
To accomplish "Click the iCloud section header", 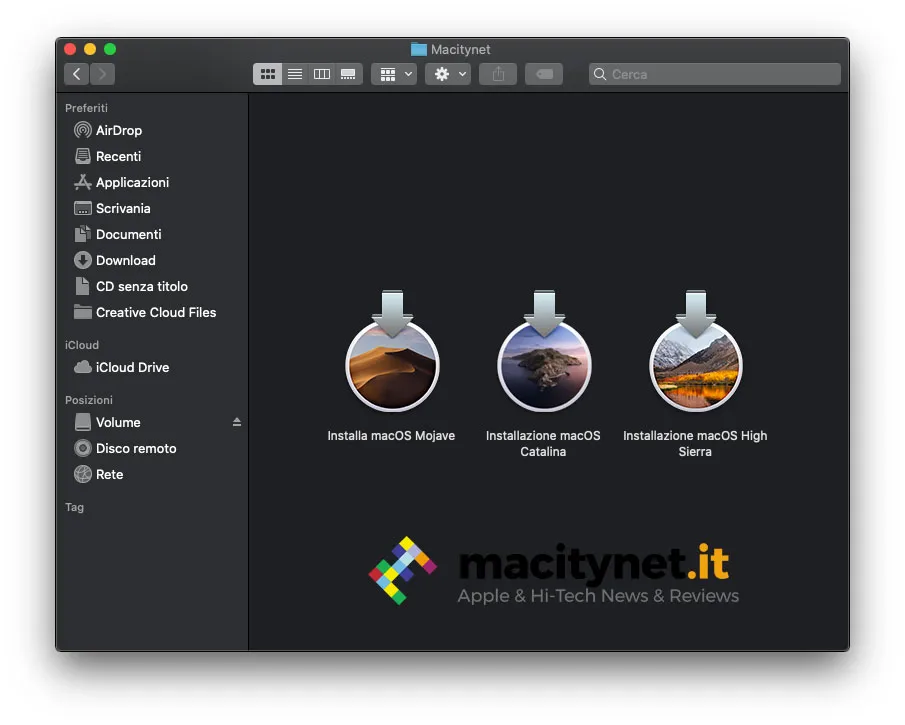I will pos(81,345).
